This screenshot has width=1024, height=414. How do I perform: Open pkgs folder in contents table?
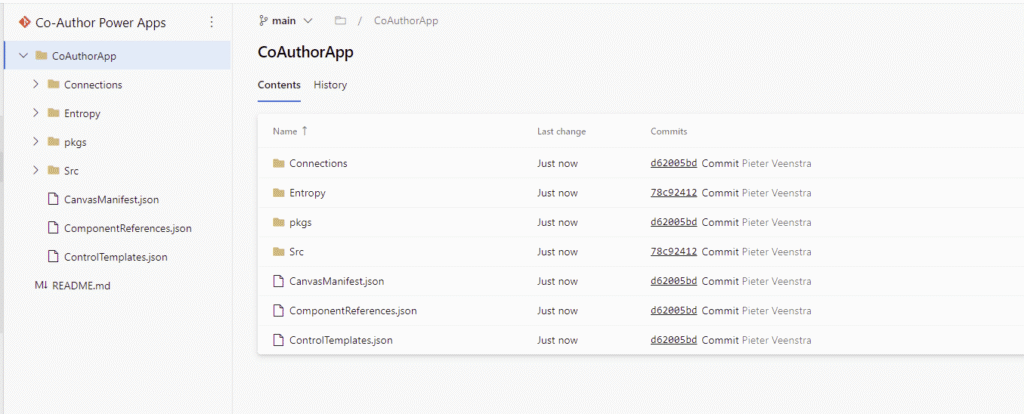tap(300, 222)
